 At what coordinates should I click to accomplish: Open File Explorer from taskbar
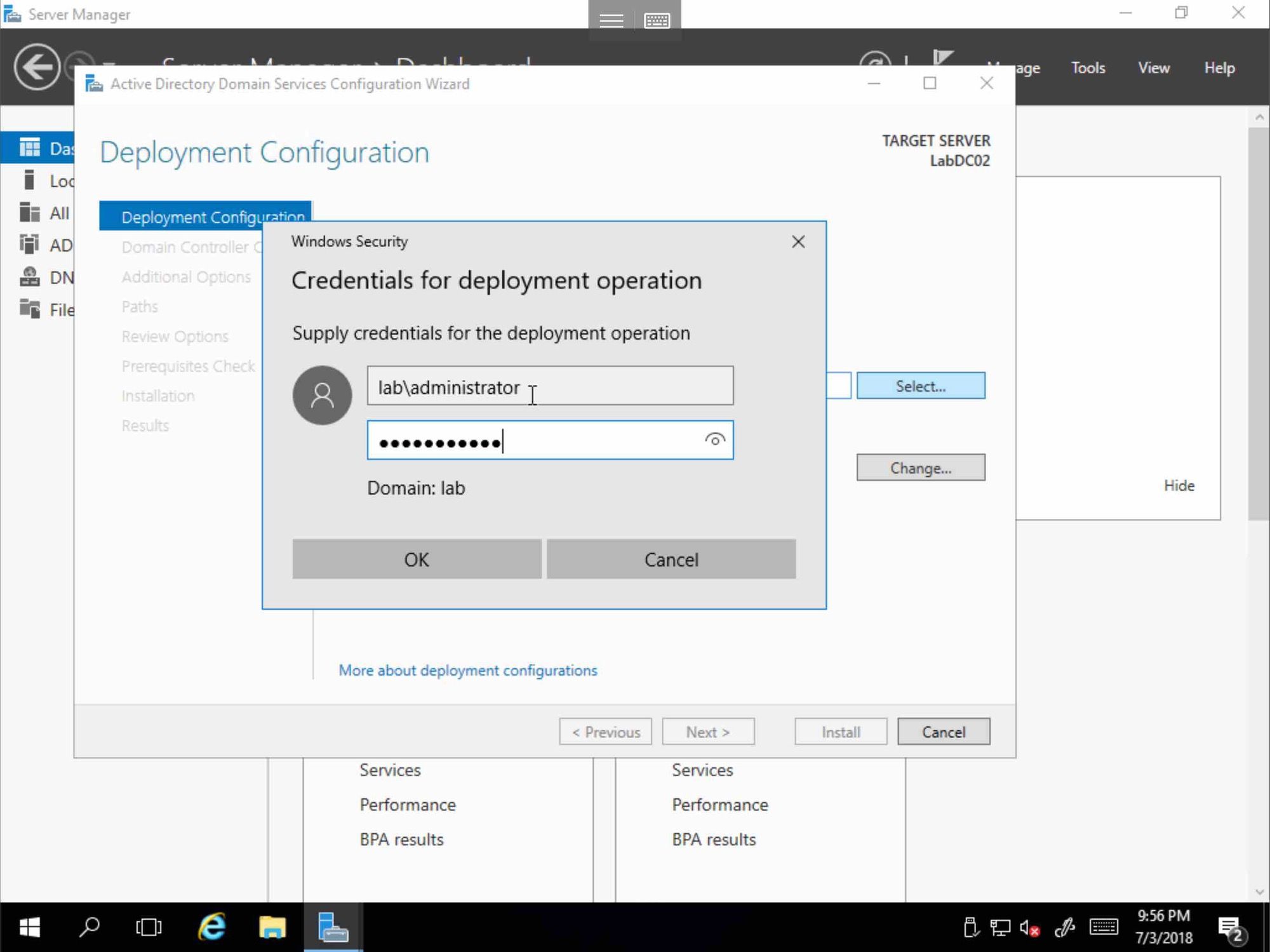(272, 927)
